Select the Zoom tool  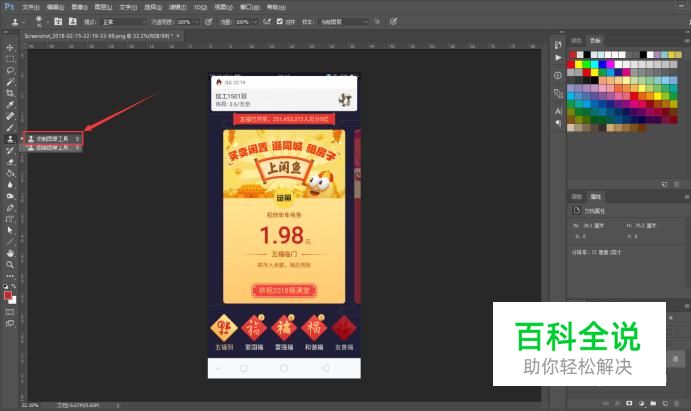pyautogui.click(x=10, y=265)
